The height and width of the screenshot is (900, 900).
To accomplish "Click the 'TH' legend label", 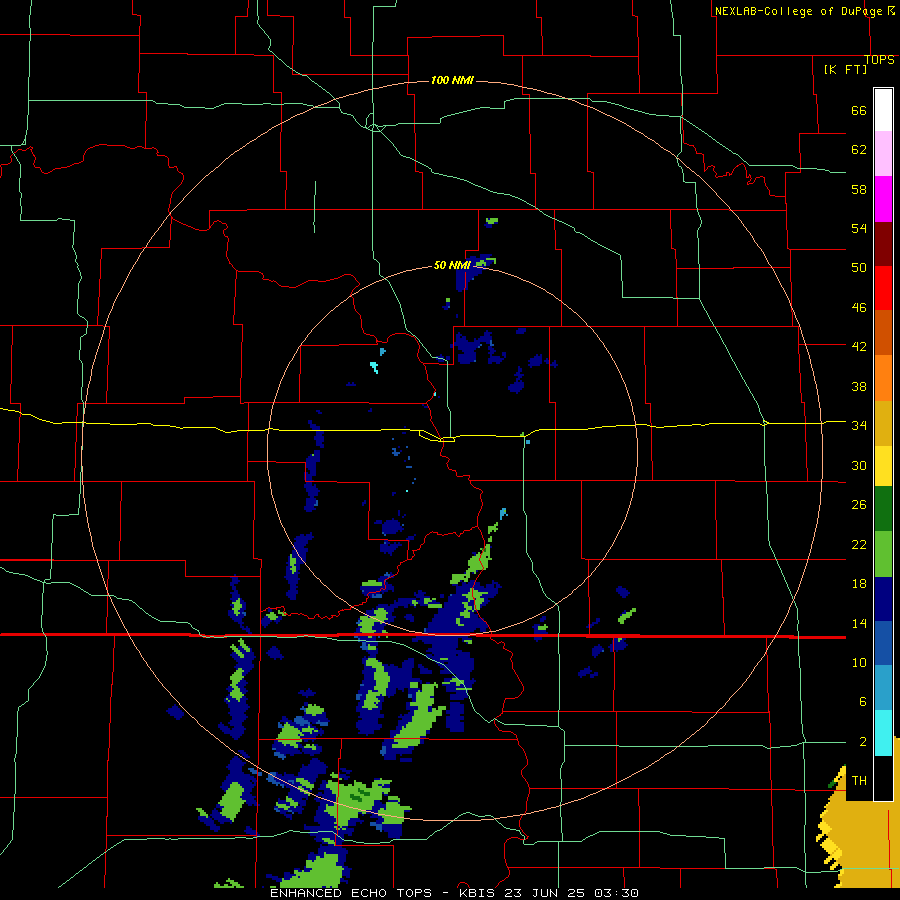I will (859, 781).
